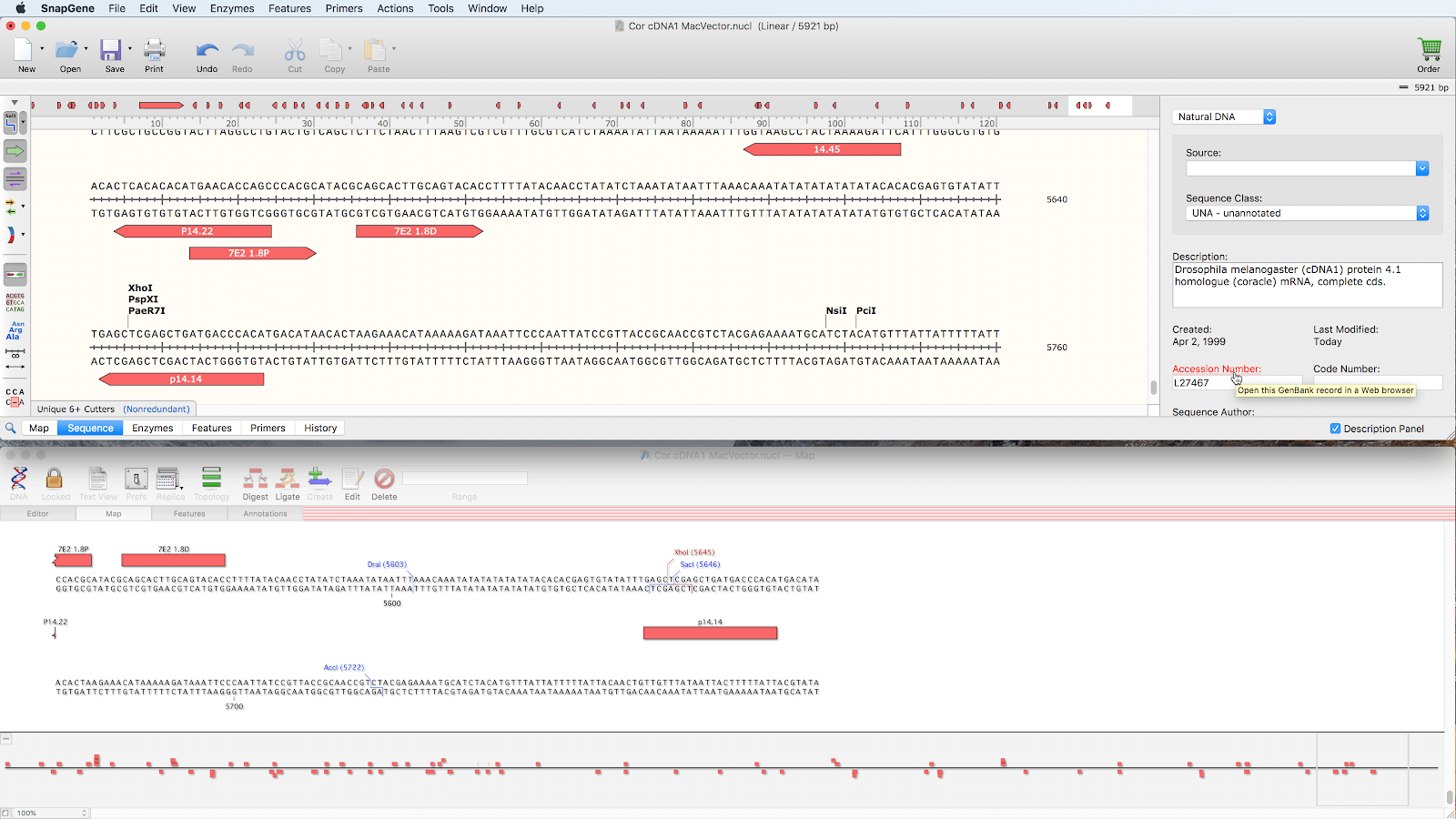This screenshot has width=1456, height=819.
Task: Click the Nonredundant enzyme set link
Action: pyautogui.click(x=157, y=409)
